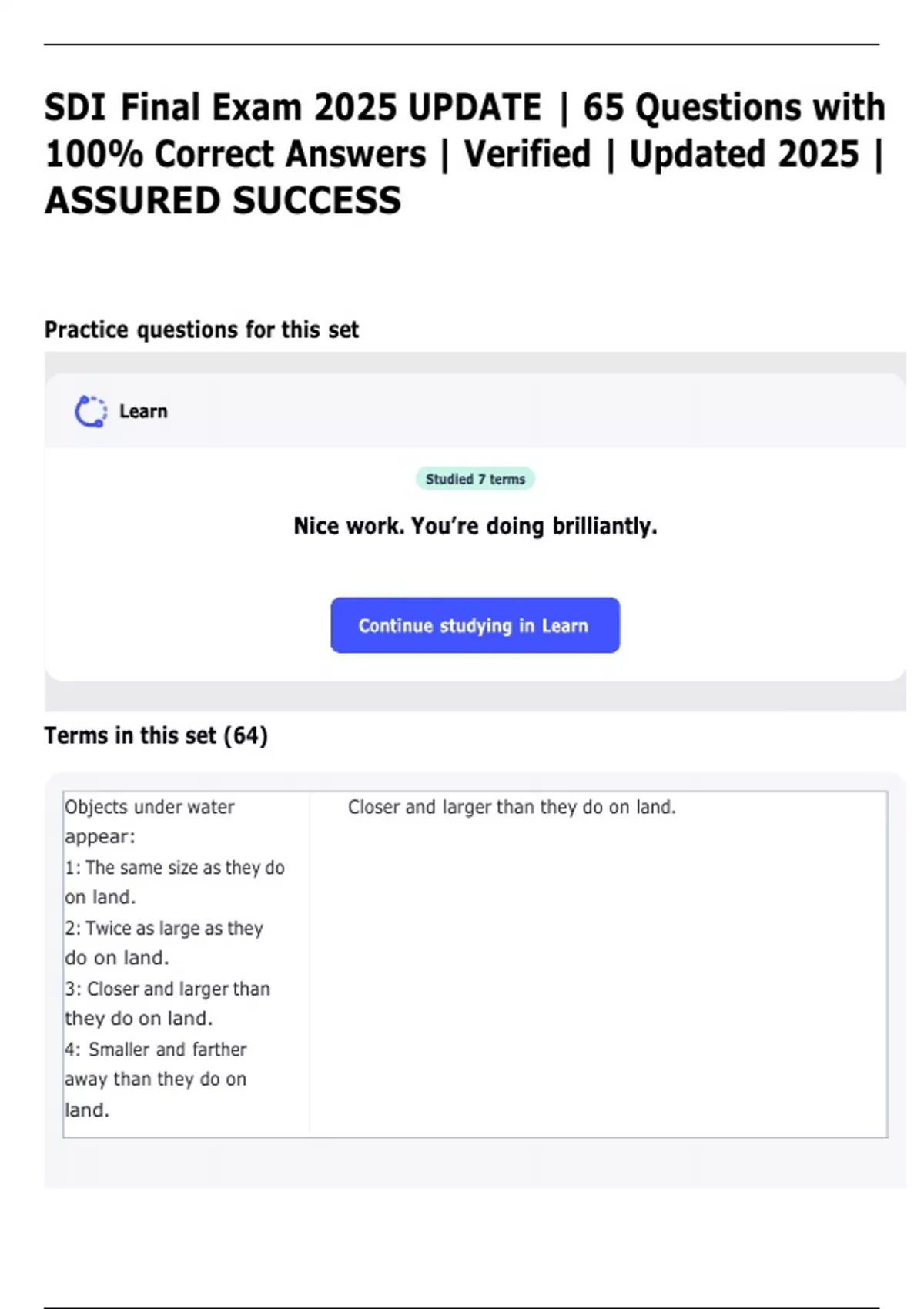Click the Closer and larger answer text
Screen dimensions: 924x1309
(511, 807)
